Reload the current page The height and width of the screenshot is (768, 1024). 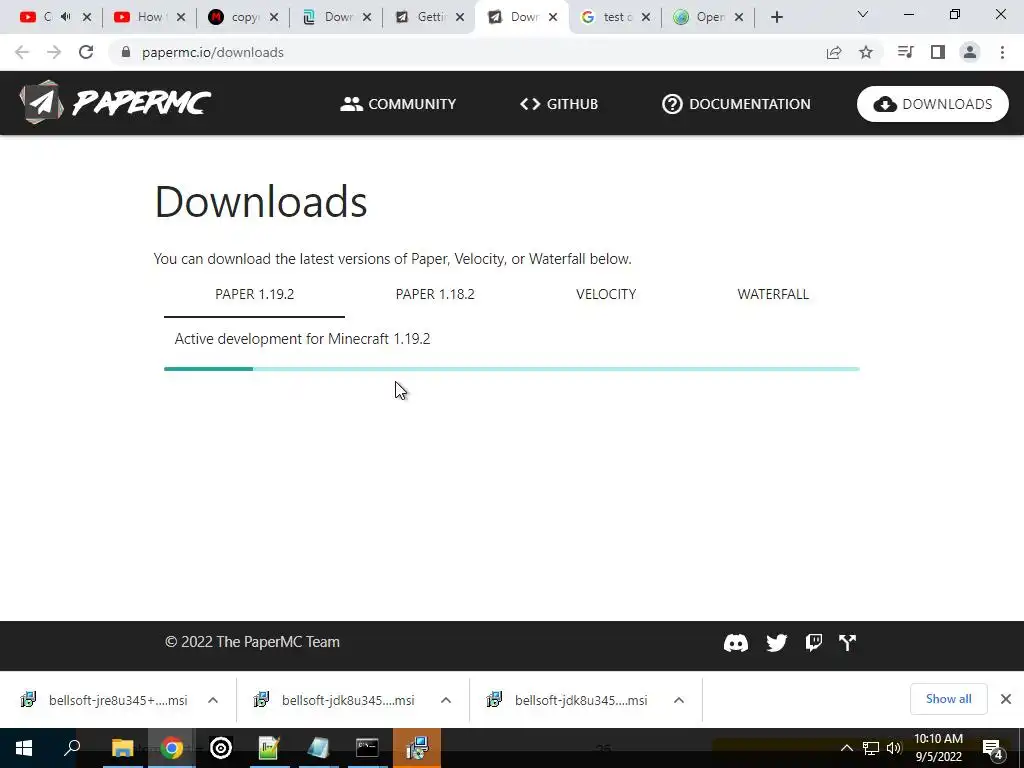coord(86,52)
